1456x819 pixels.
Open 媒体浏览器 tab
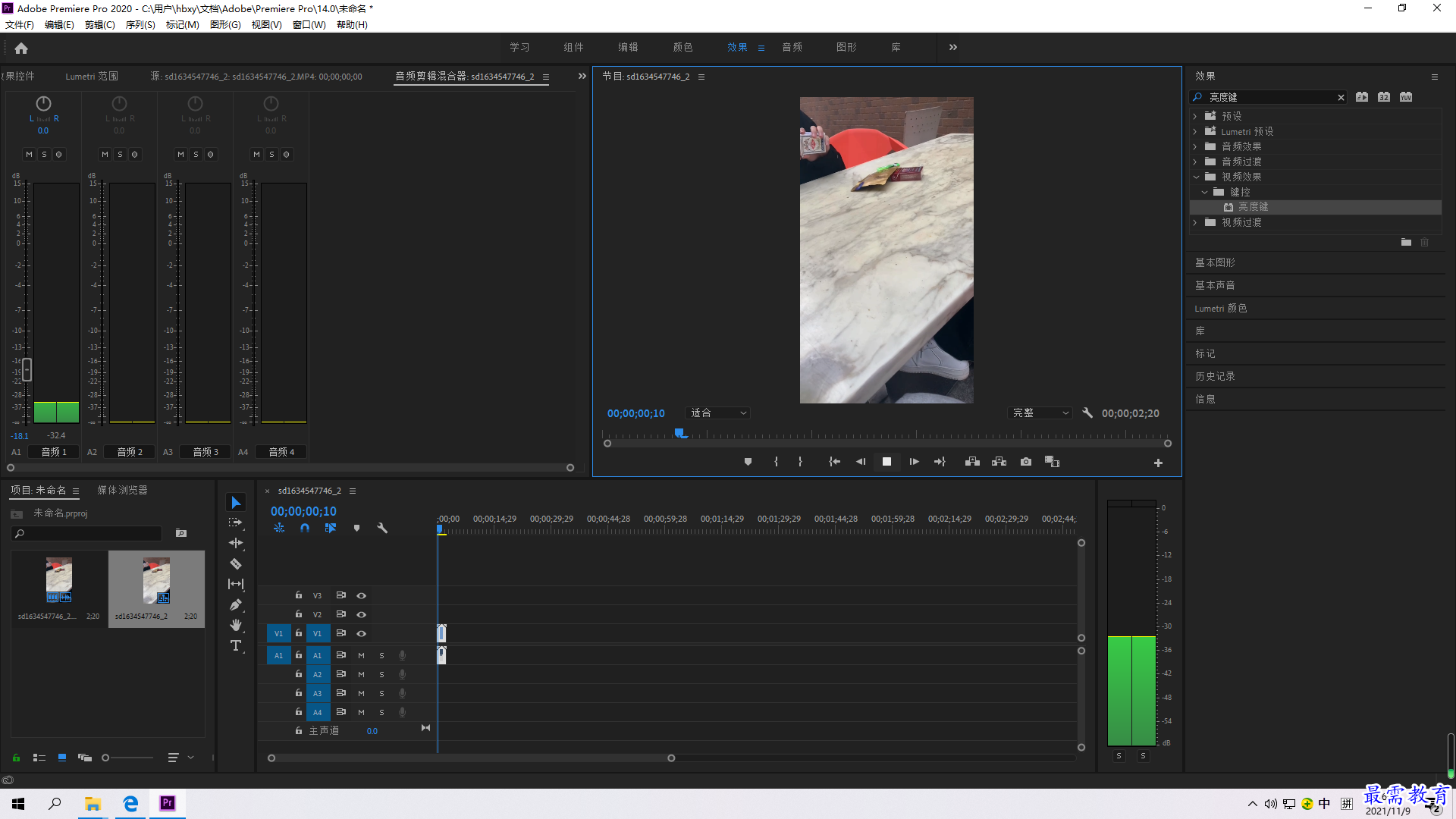[x=122, y=491]
